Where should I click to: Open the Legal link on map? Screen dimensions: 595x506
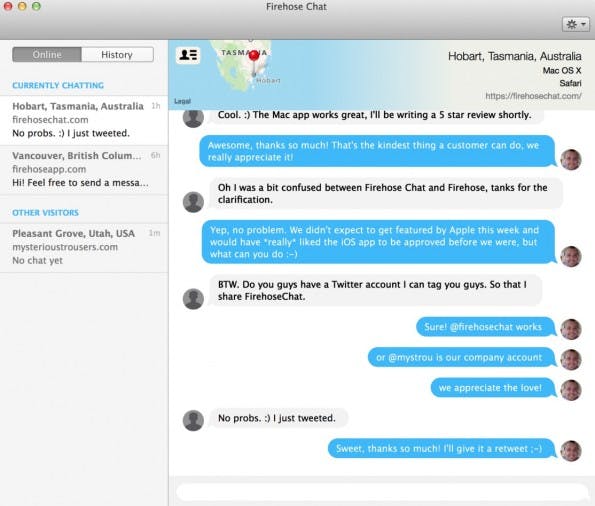pyautogui.click(x=182, y=101)
